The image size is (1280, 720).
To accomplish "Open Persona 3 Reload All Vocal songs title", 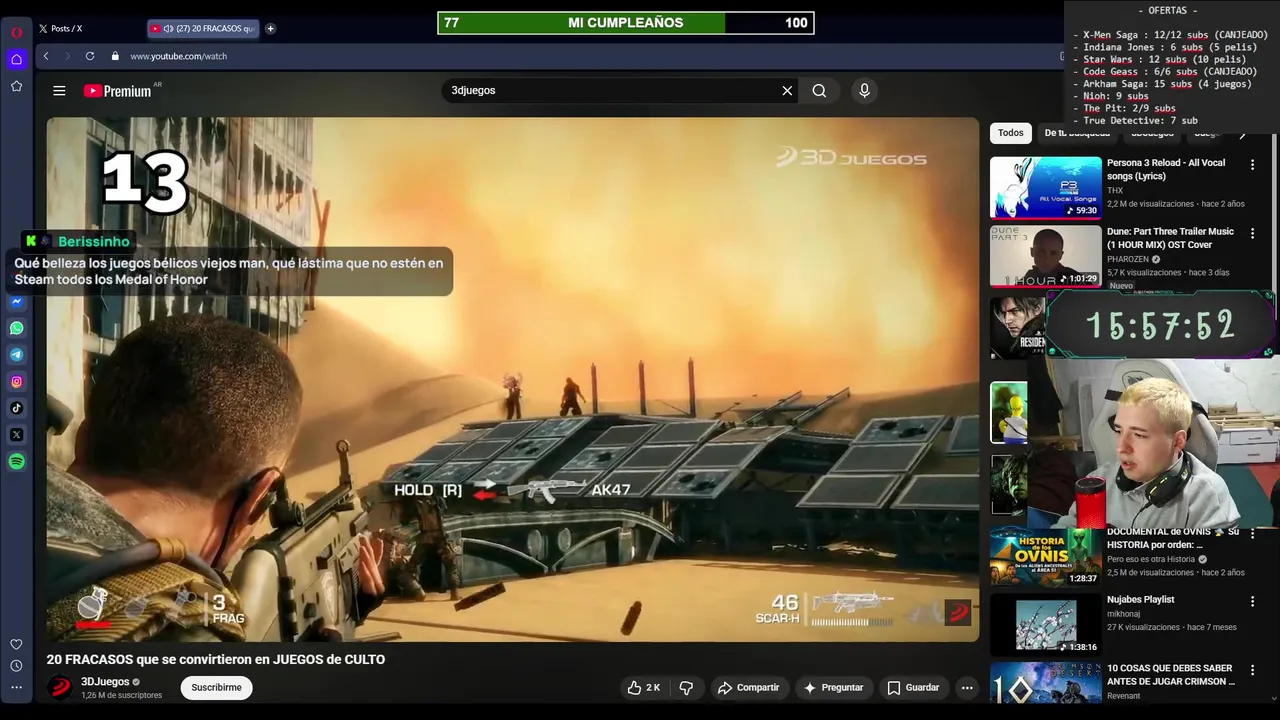I will (x=1166, y=169).
